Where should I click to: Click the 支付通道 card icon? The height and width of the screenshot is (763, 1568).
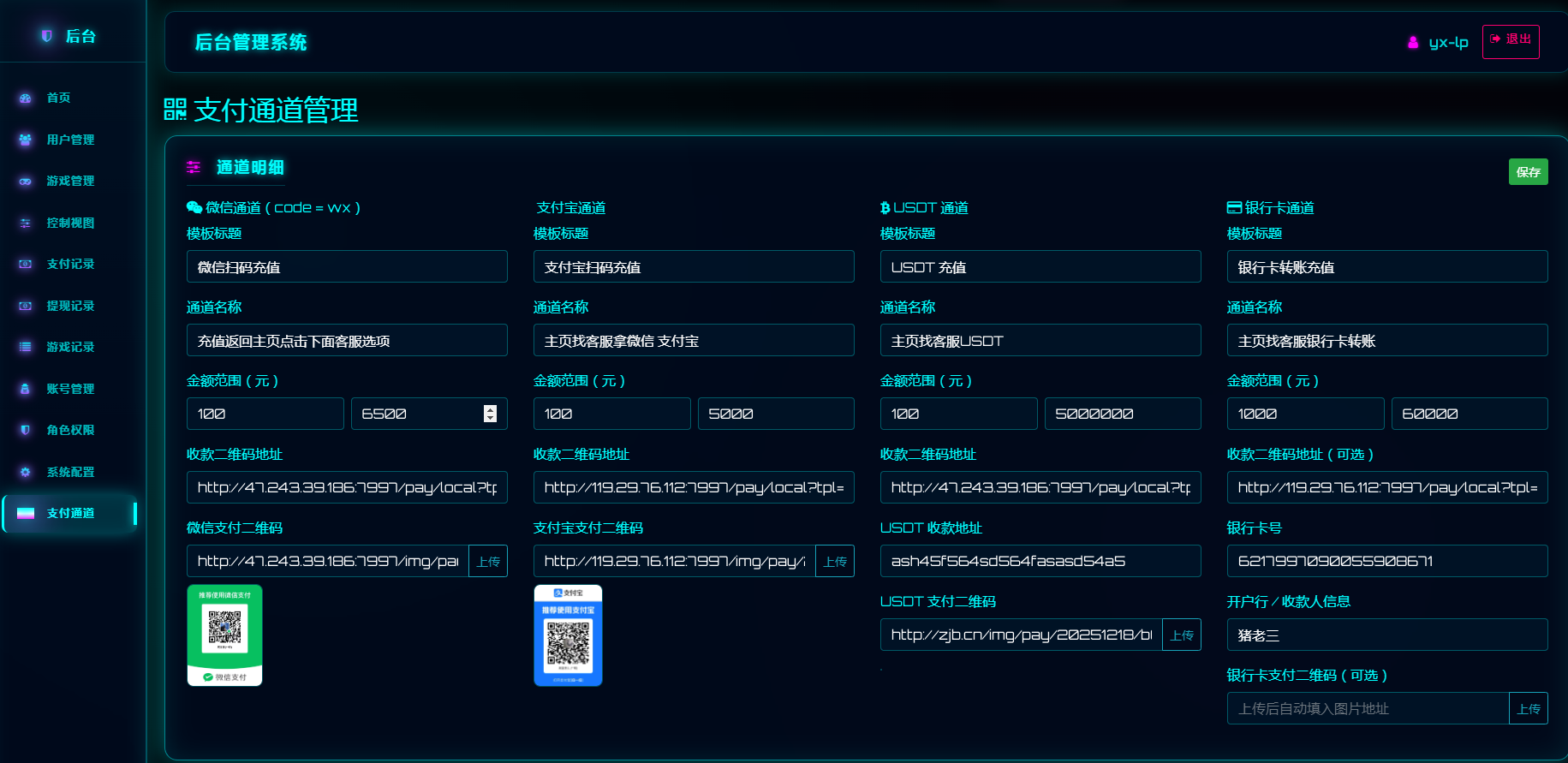pos(26,514)
